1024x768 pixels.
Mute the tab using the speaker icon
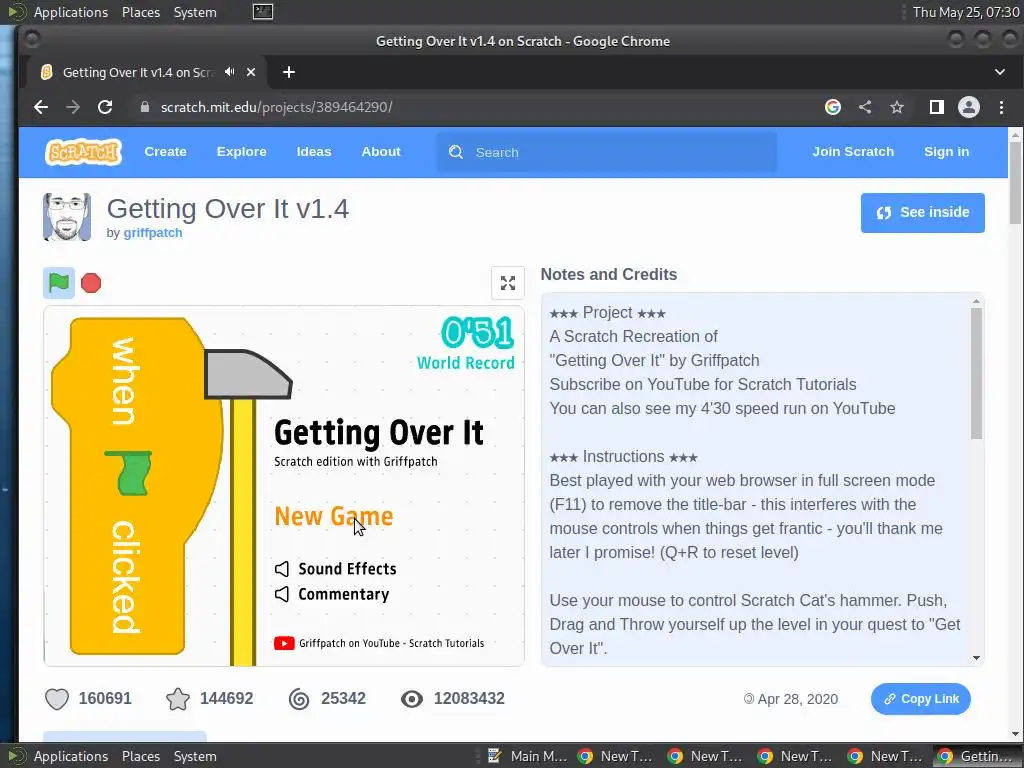tap(229, 72)
